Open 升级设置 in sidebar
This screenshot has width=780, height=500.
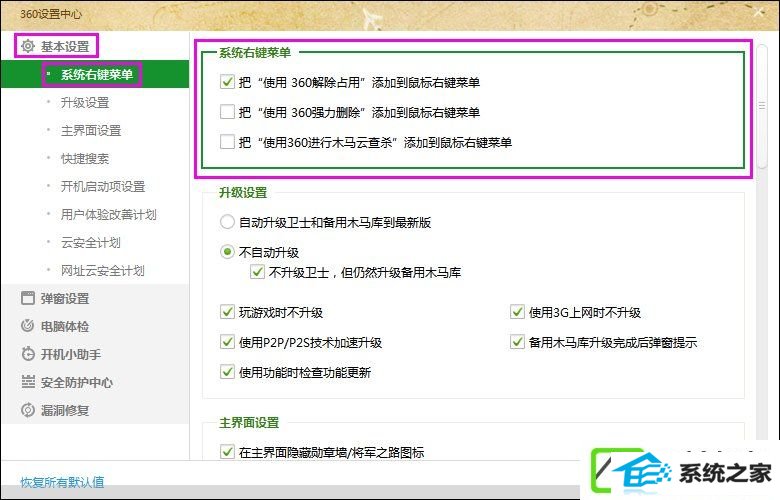click(x=85, y=102)
